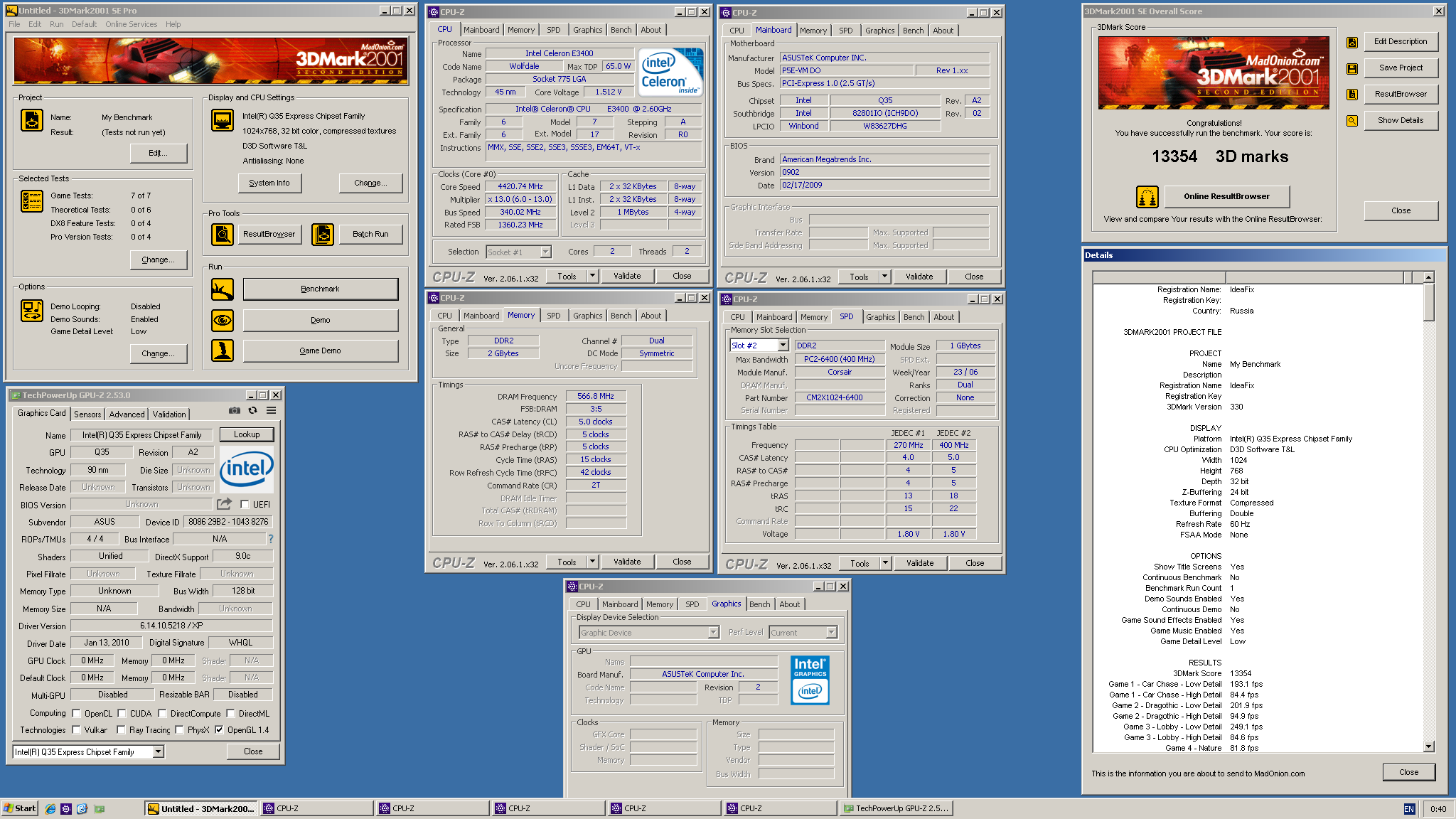Toggle the DirectCompute checkbox
Screen dimensions: 1456x819
162,713
